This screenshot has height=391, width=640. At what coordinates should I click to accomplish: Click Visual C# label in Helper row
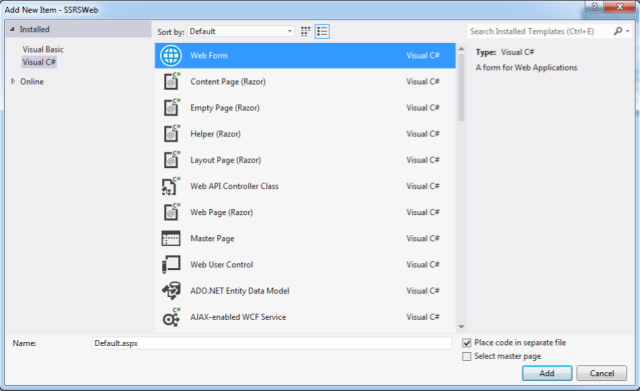pyautogui.click(x=423, y=134)
